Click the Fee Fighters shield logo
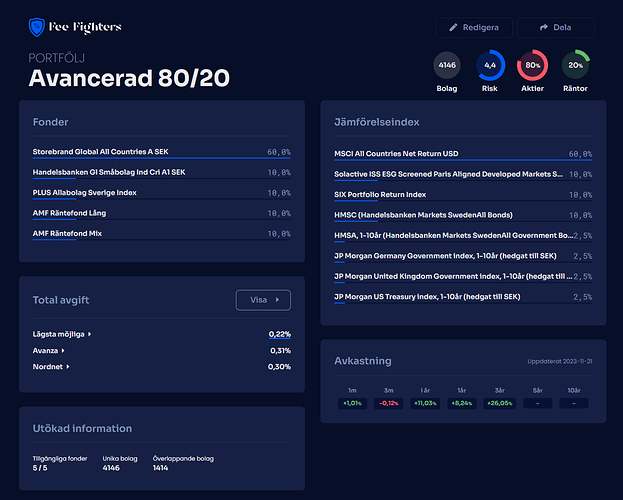Viewport: 623px width, 500px height. pyautogui.click(x=37, y=28)
